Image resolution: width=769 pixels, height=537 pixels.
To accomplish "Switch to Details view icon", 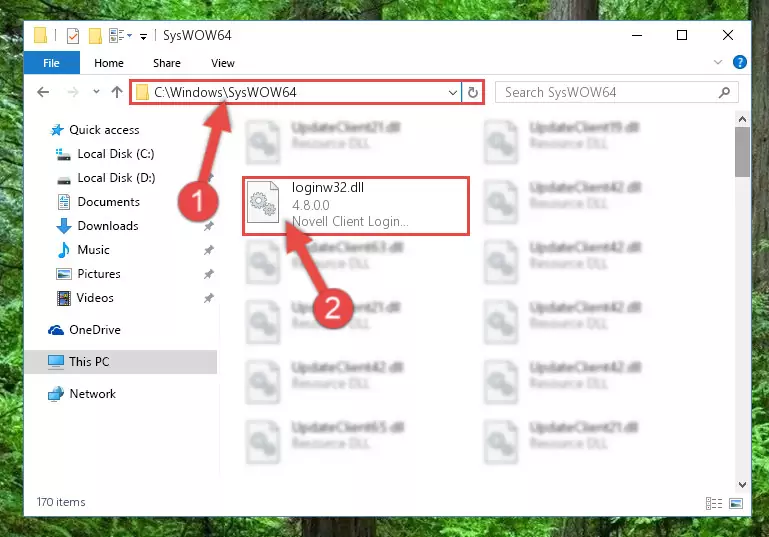I will (x=714, y=503).
